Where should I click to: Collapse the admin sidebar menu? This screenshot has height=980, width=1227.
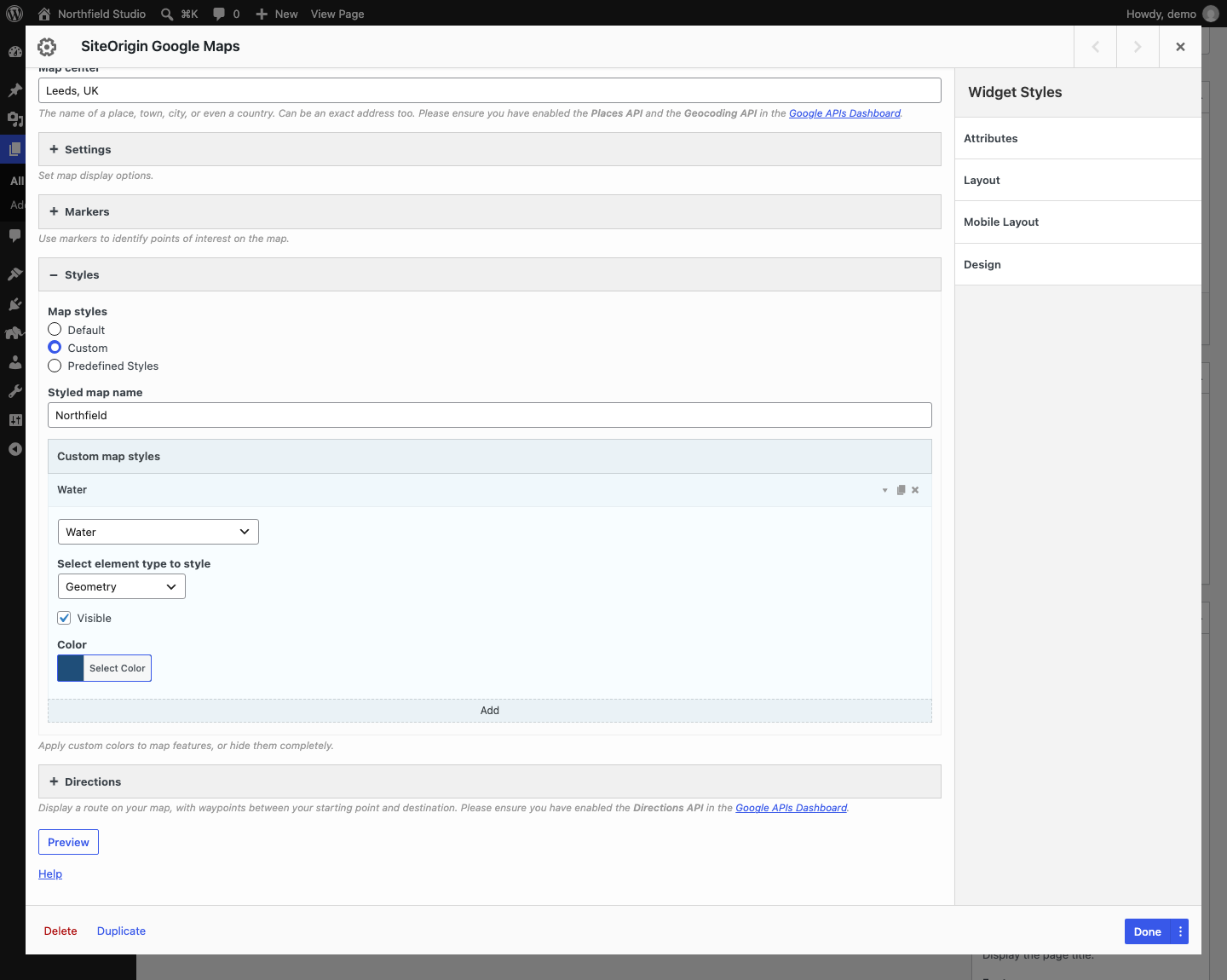coord(14,449)
